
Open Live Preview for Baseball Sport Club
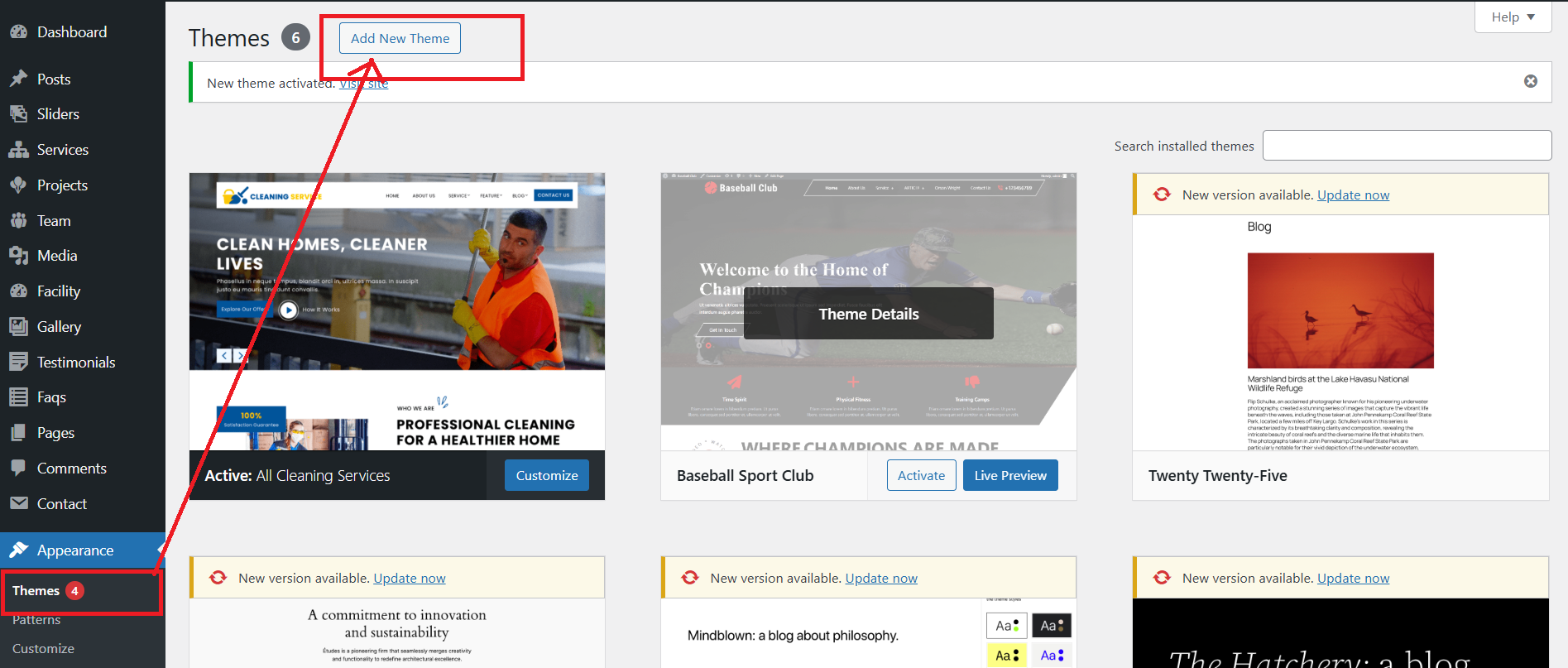click(1009, 475)
